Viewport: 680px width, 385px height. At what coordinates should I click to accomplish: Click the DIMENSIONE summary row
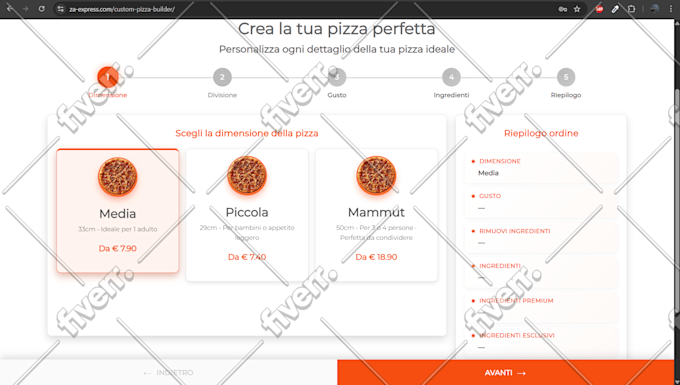[541, 167]
